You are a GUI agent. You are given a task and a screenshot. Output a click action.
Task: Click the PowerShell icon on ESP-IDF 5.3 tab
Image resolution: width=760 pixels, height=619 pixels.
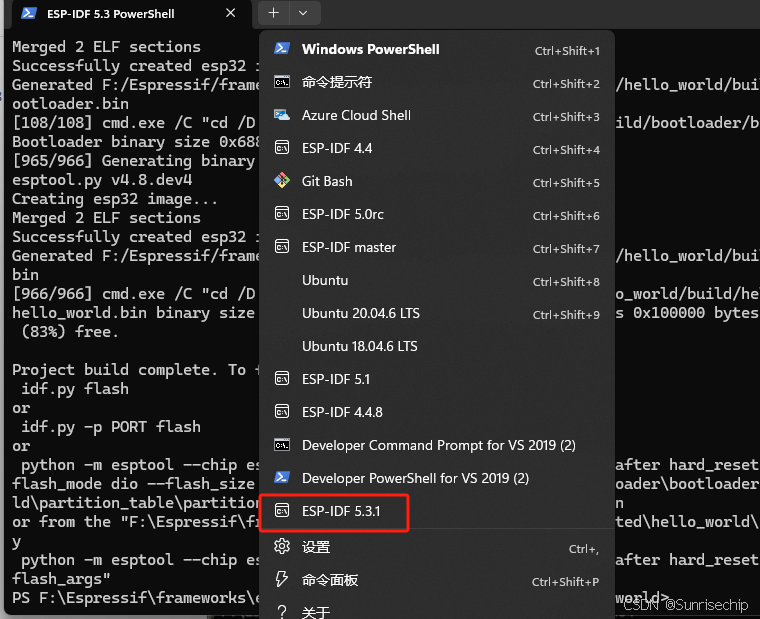[29, 13]
